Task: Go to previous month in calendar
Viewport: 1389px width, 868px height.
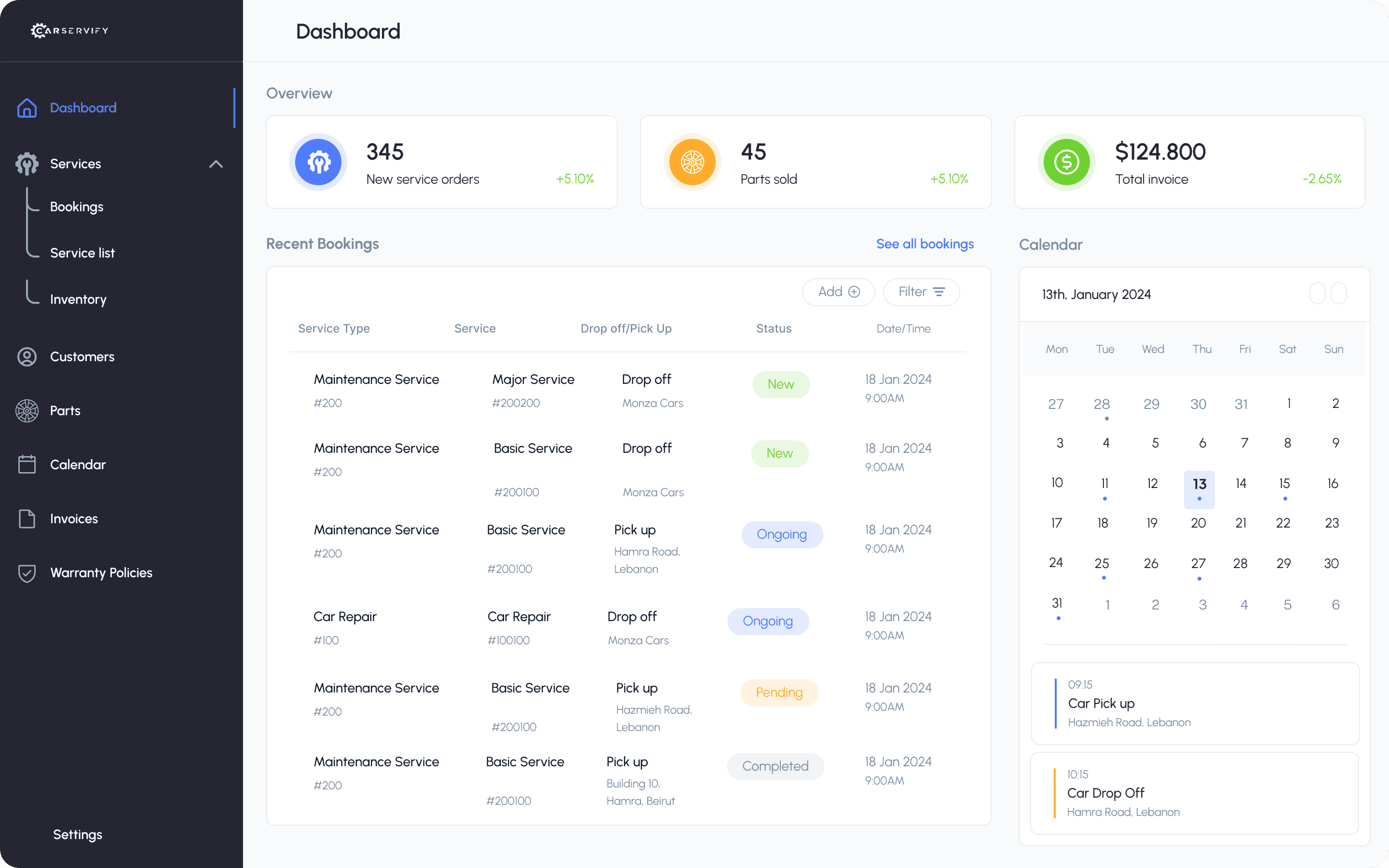Action: [x=1317, y=293]
